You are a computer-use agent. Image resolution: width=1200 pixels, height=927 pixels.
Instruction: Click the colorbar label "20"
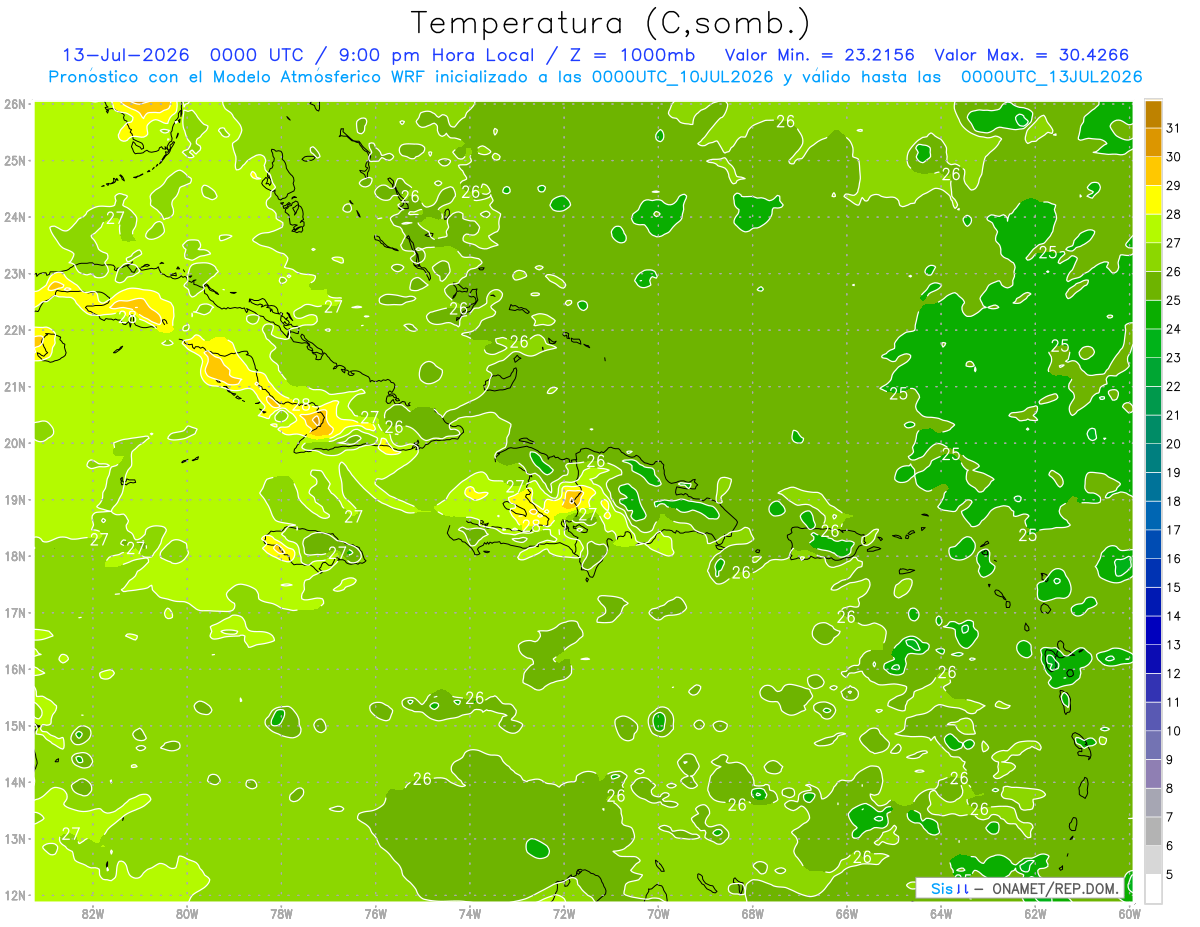pos(1174,444)
